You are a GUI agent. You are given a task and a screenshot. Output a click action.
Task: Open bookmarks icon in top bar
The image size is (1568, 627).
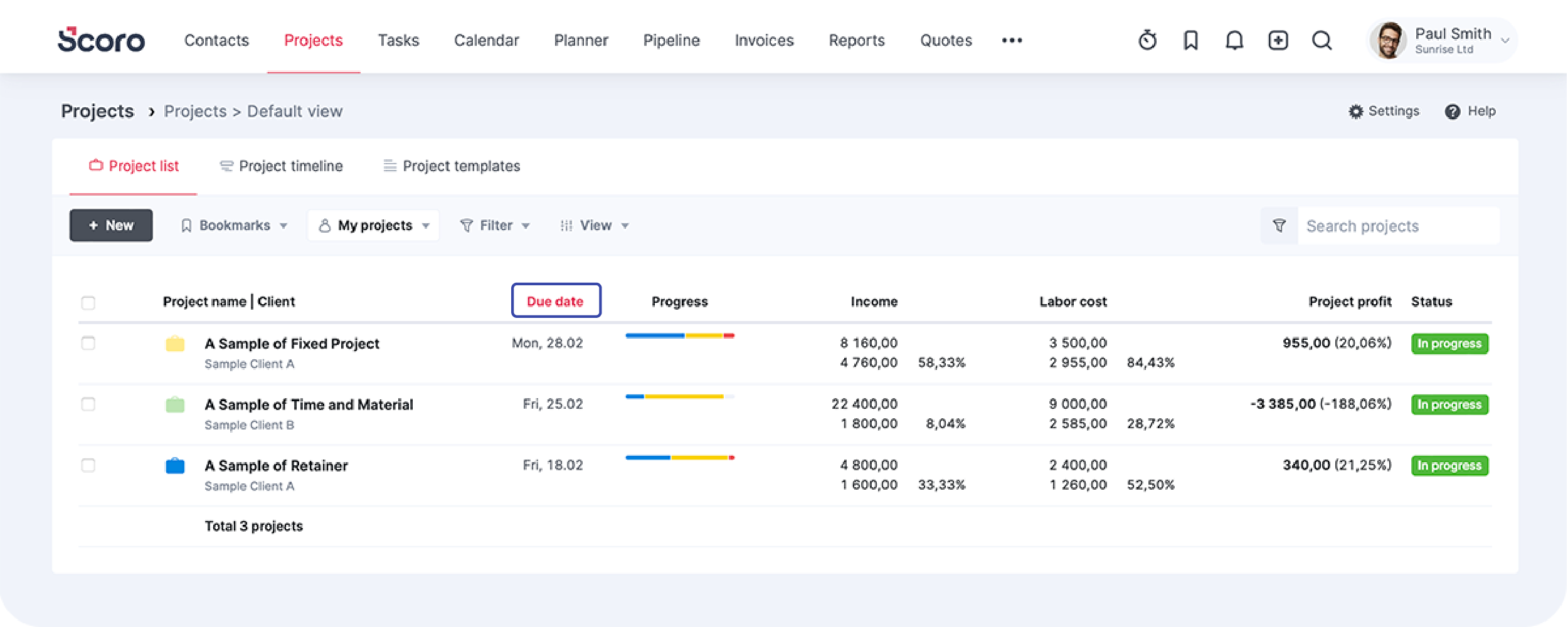pos(1190,40)
